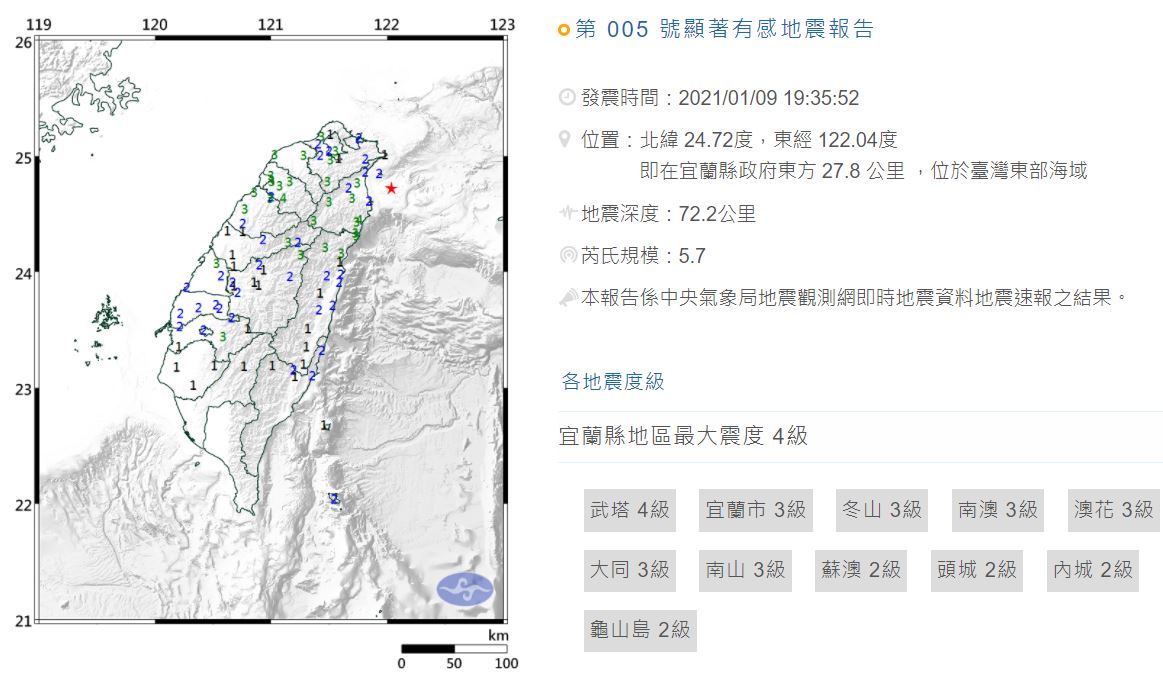Click the map scale bar
Screen dimensions: 1163x673
454,648
